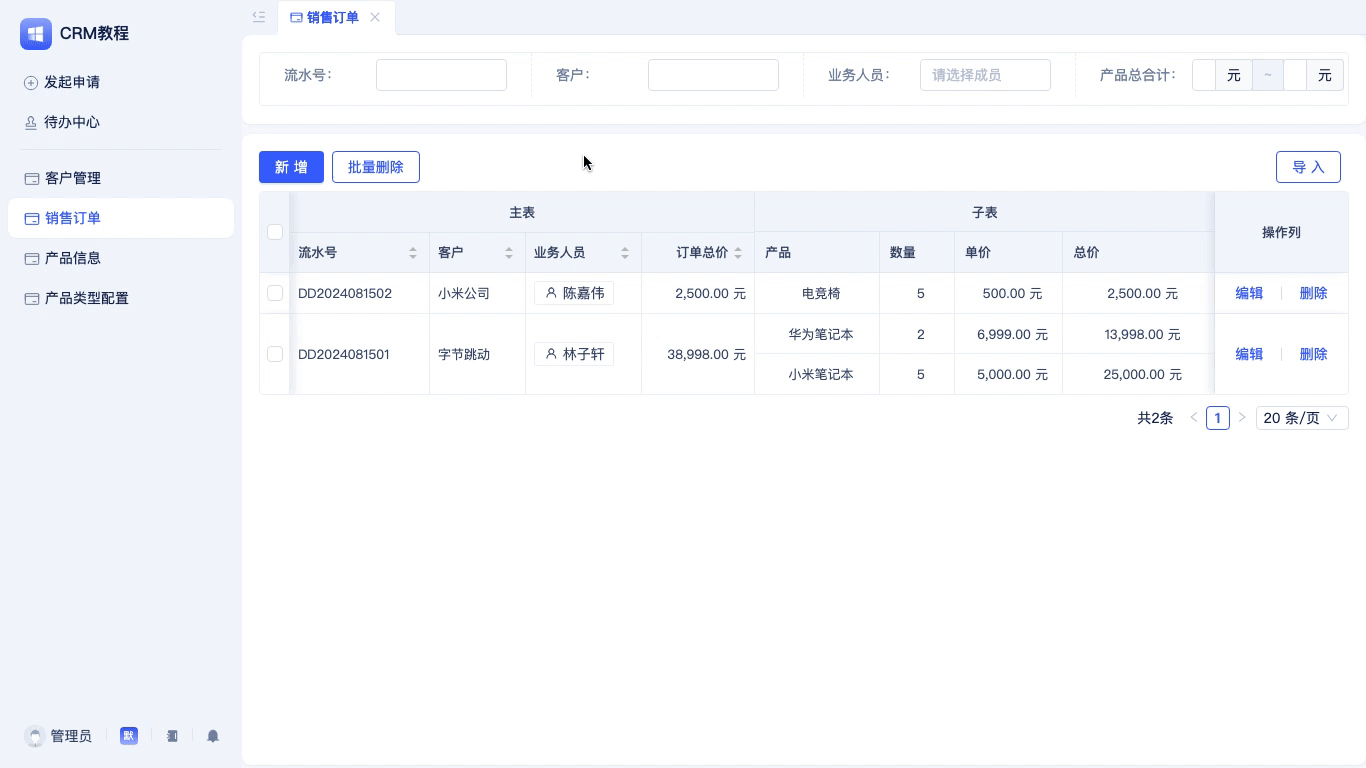Image resolution: width=1366 pixels, height=768 pixels.
Task: Click the person icon beside 林子轩
Action: pyautogui.click(x=551, y=354)
